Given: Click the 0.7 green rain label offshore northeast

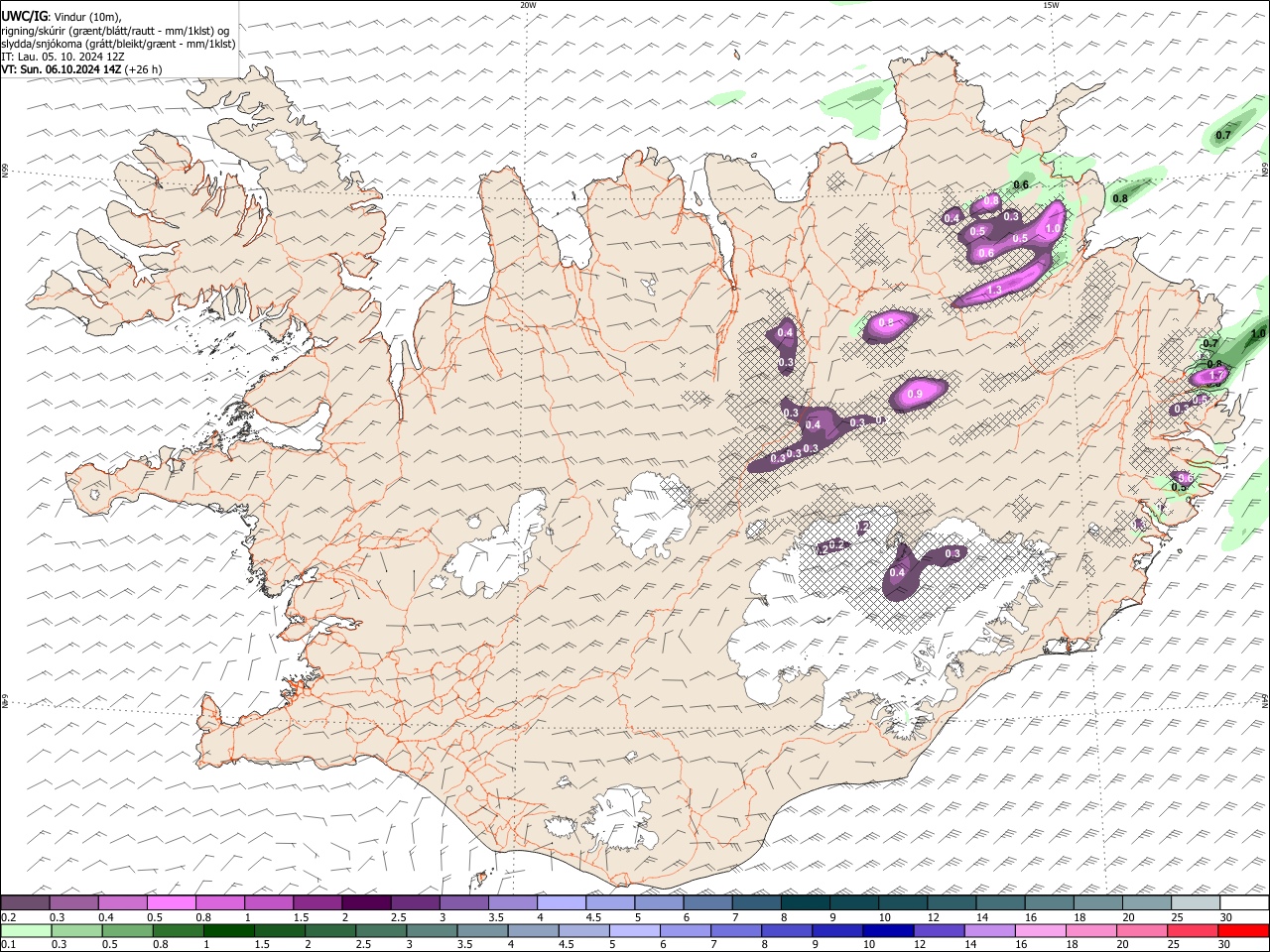Looking at the screenshot, I should (x=1223, y=135).
